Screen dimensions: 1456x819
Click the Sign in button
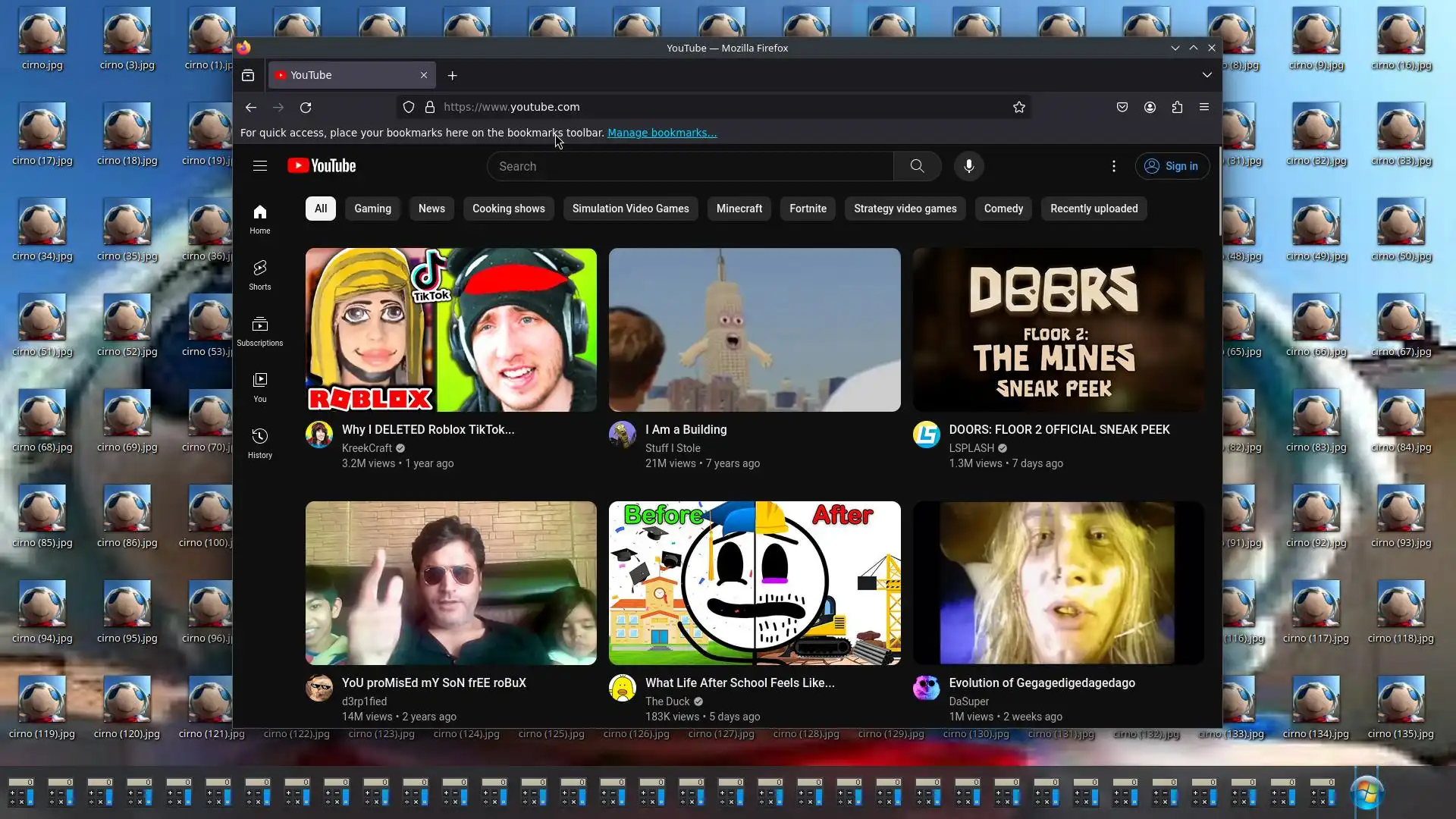1172,166
